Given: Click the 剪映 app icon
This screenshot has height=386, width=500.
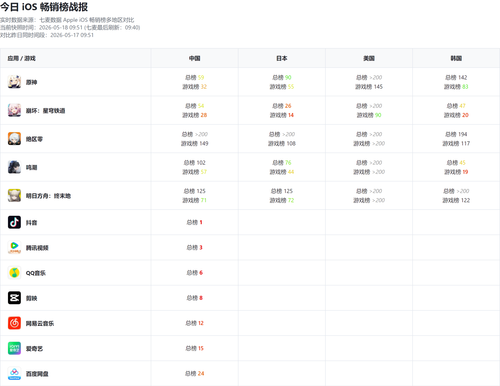Looking at the screenshot, I should 14,298.
